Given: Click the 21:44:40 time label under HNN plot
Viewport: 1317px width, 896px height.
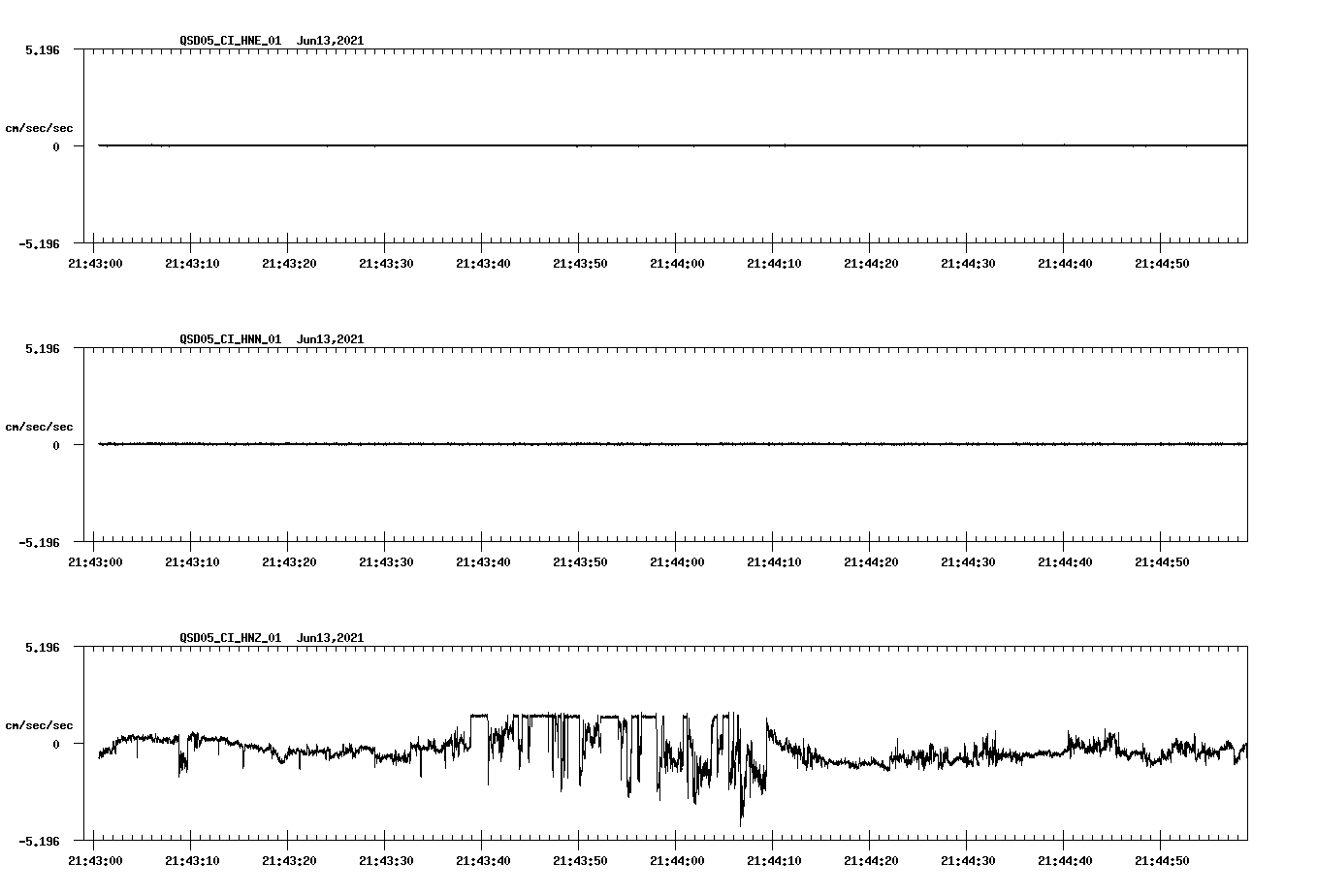Looking at the screenshot, I should pyautogui.click(x=1065, y=562).
